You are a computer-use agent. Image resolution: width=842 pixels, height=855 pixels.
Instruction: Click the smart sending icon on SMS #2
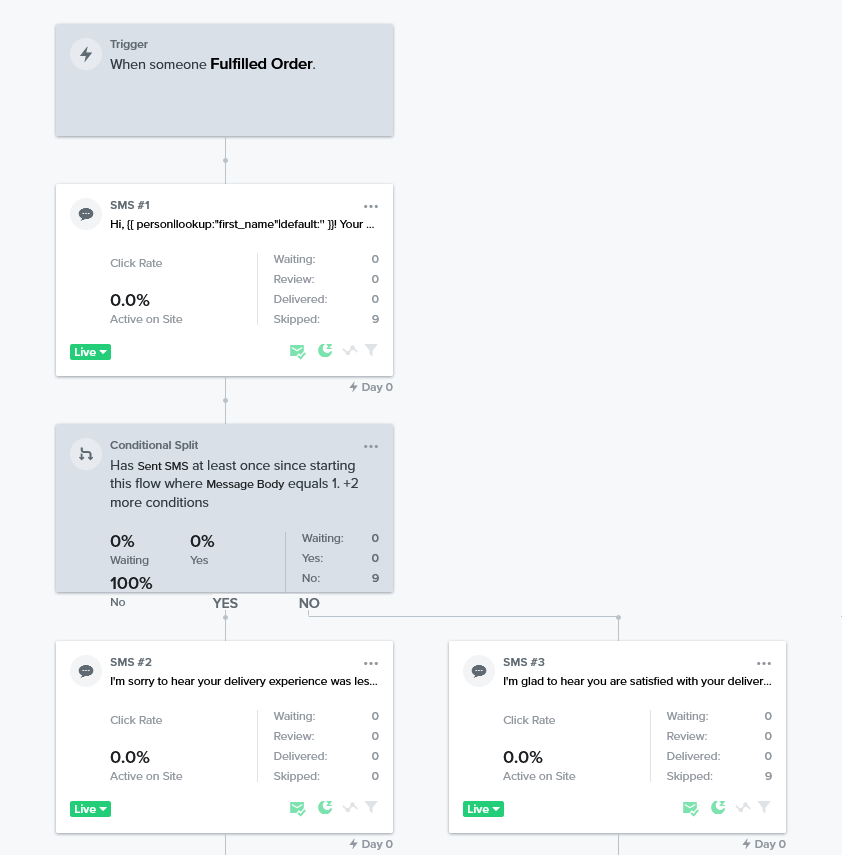tap(324, 807)
